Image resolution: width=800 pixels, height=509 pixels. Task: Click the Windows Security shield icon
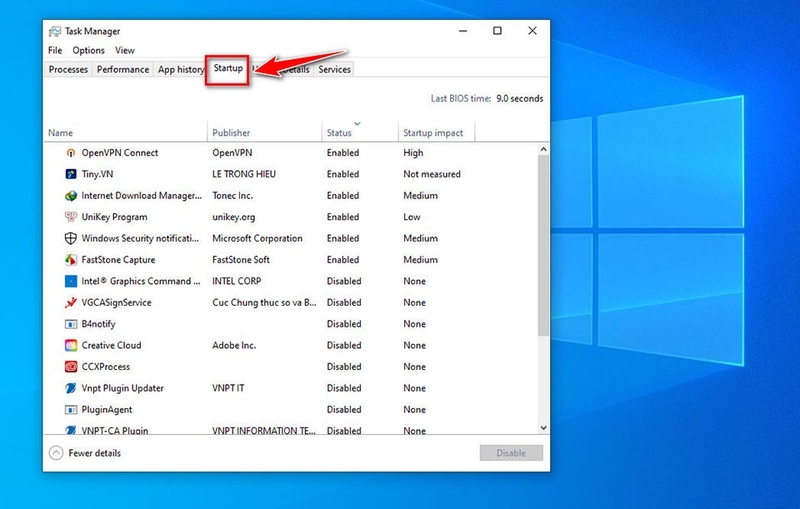pyautogui.click(x=71, y=238)
